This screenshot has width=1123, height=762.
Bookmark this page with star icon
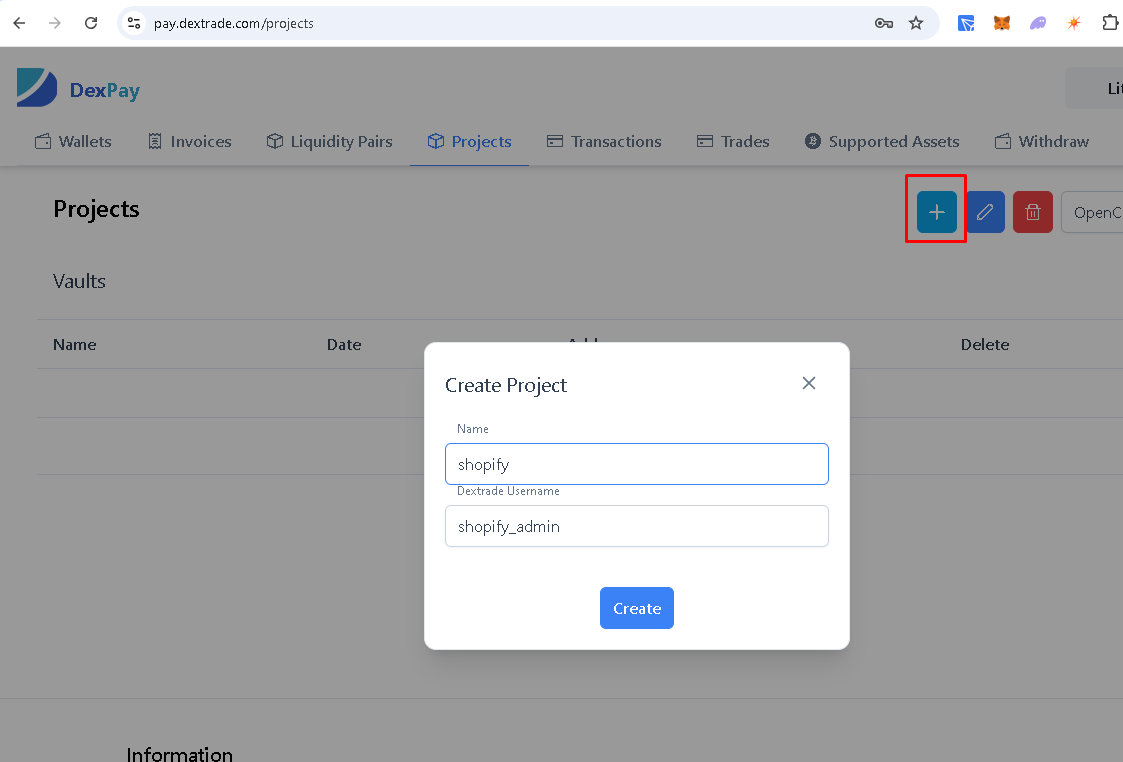(x=915, y=23)
